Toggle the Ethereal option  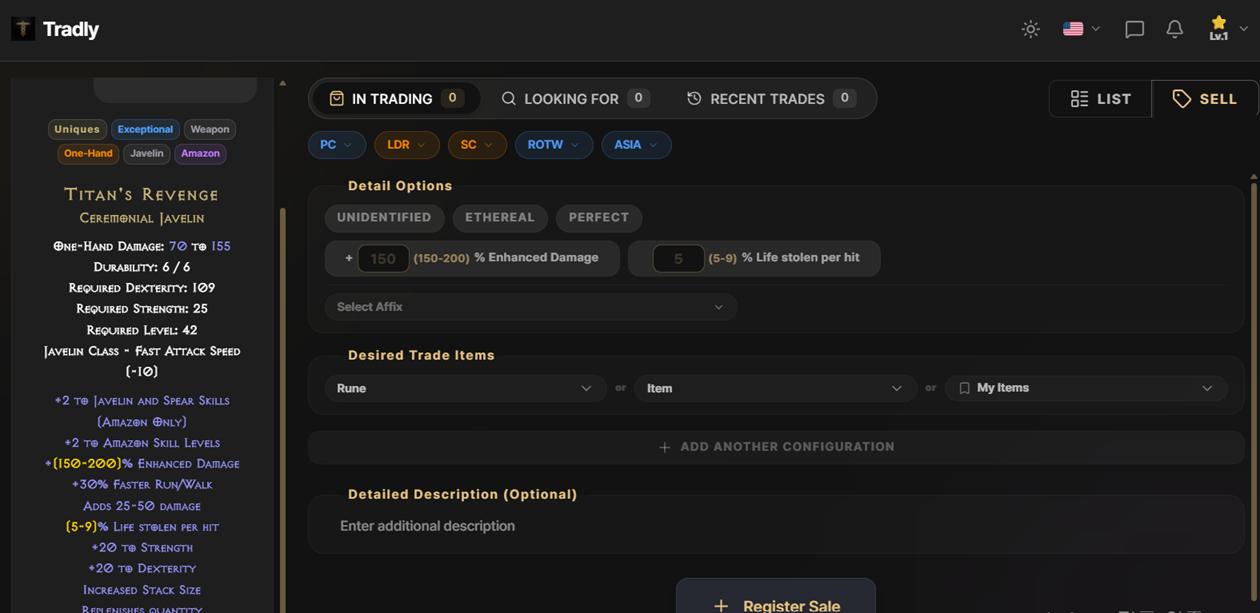(500, 217)
